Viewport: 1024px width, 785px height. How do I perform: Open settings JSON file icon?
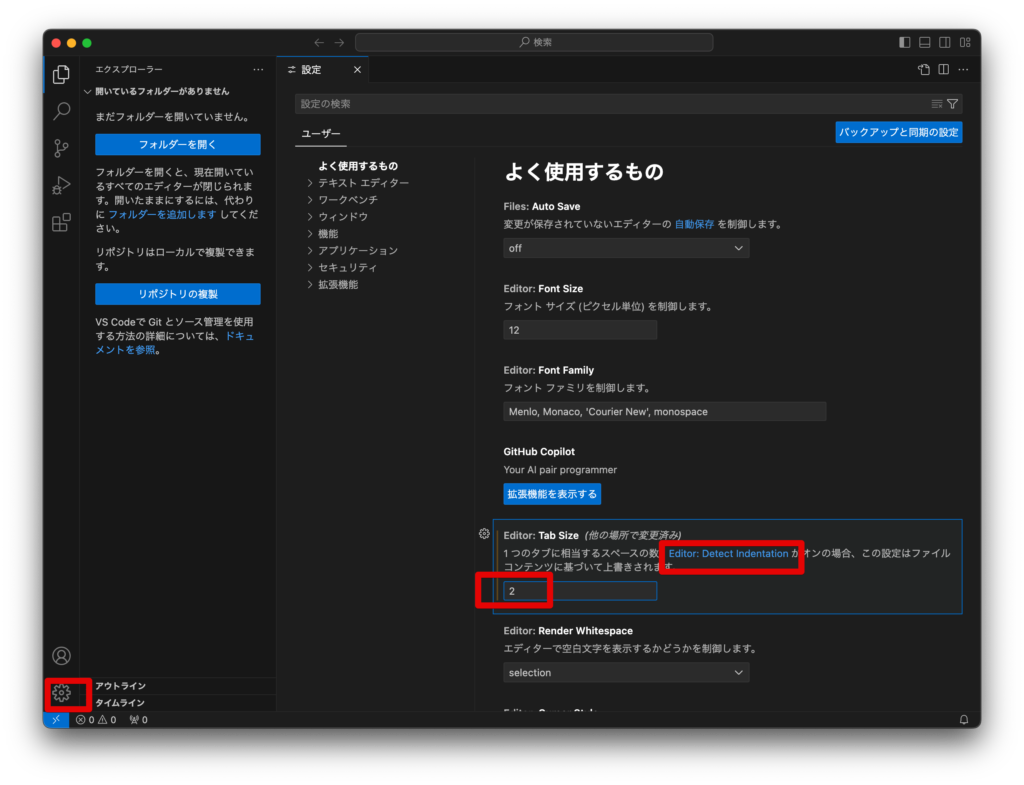click(923, 69)
